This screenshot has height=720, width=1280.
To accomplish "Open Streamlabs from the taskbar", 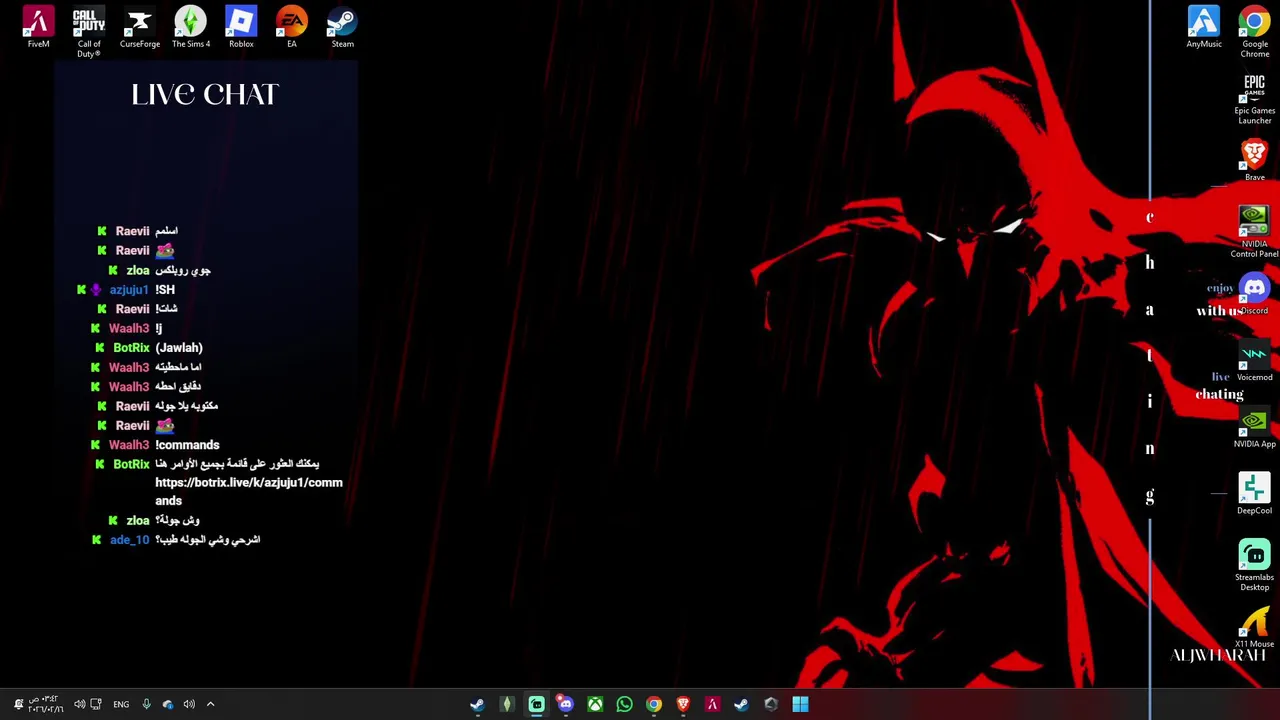I will pyautogui.click(x=536, y=704).
